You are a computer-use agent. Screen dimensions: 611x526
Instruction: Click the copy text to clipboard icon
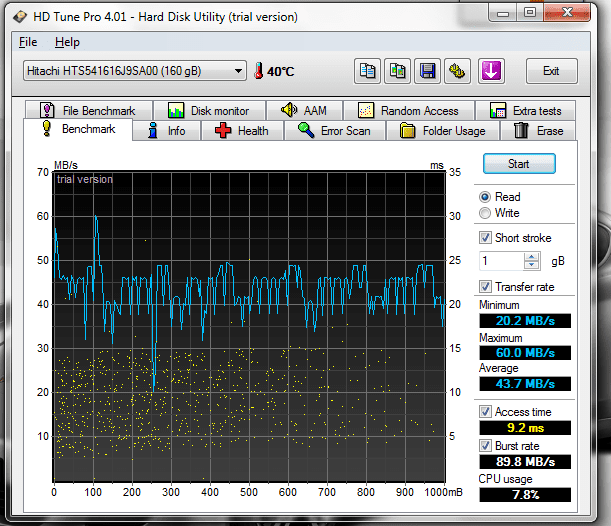tap(369, 71)
